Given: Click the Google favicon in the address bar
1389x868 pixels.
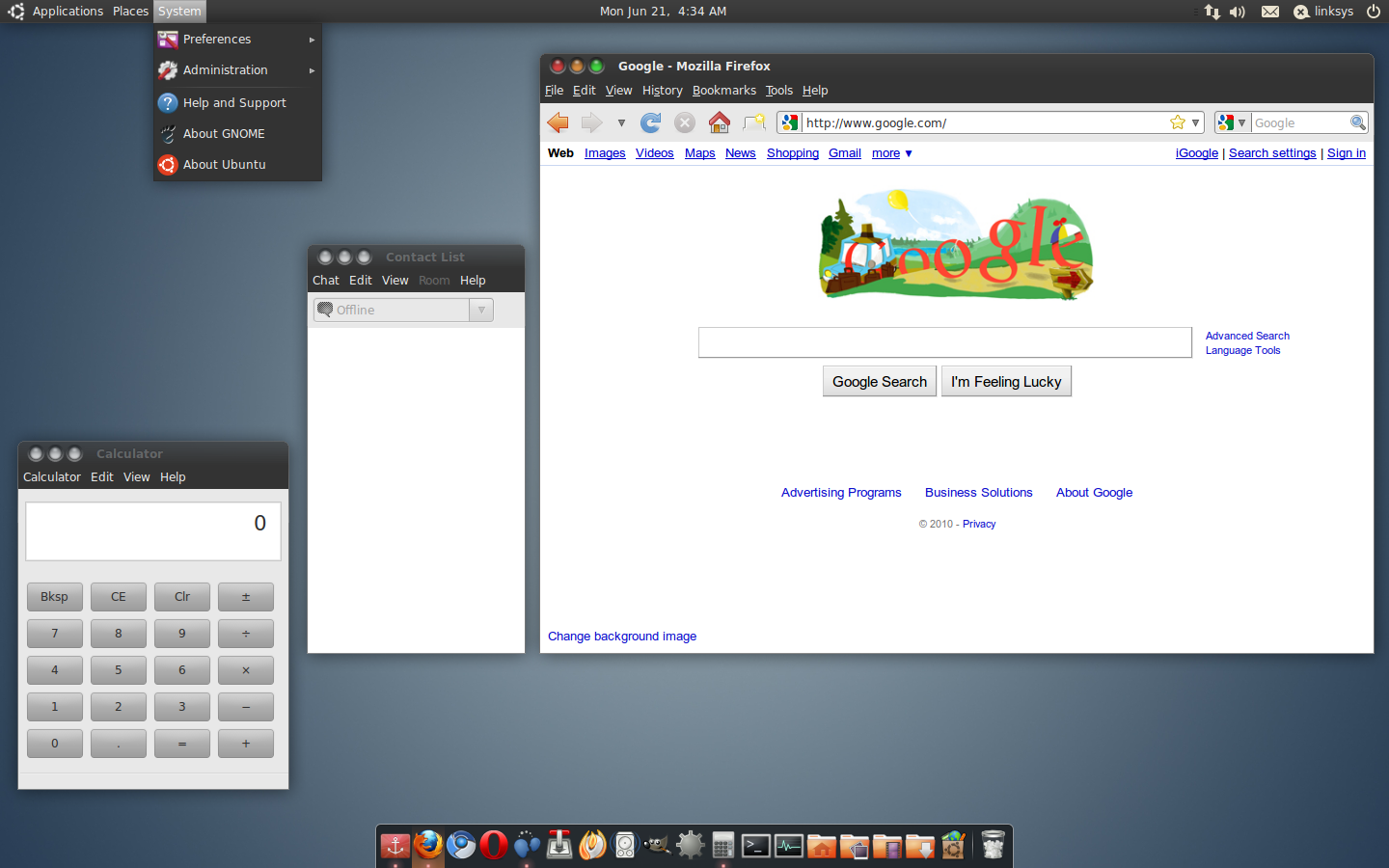Looking at the screenshot, I should click(x=790, y=122).
